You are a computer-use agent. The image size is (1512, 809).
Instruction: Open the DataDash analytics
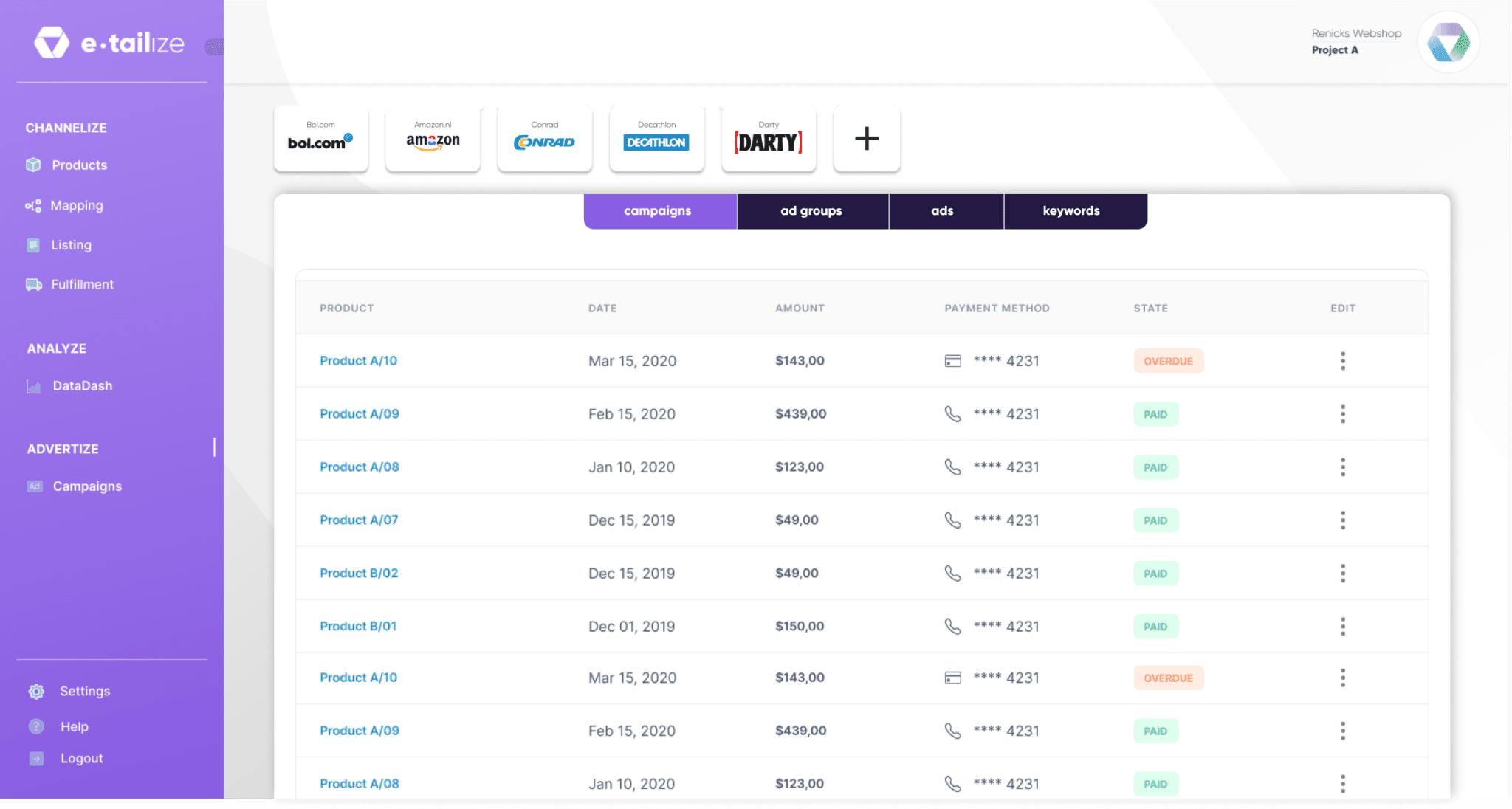(81, 386)
